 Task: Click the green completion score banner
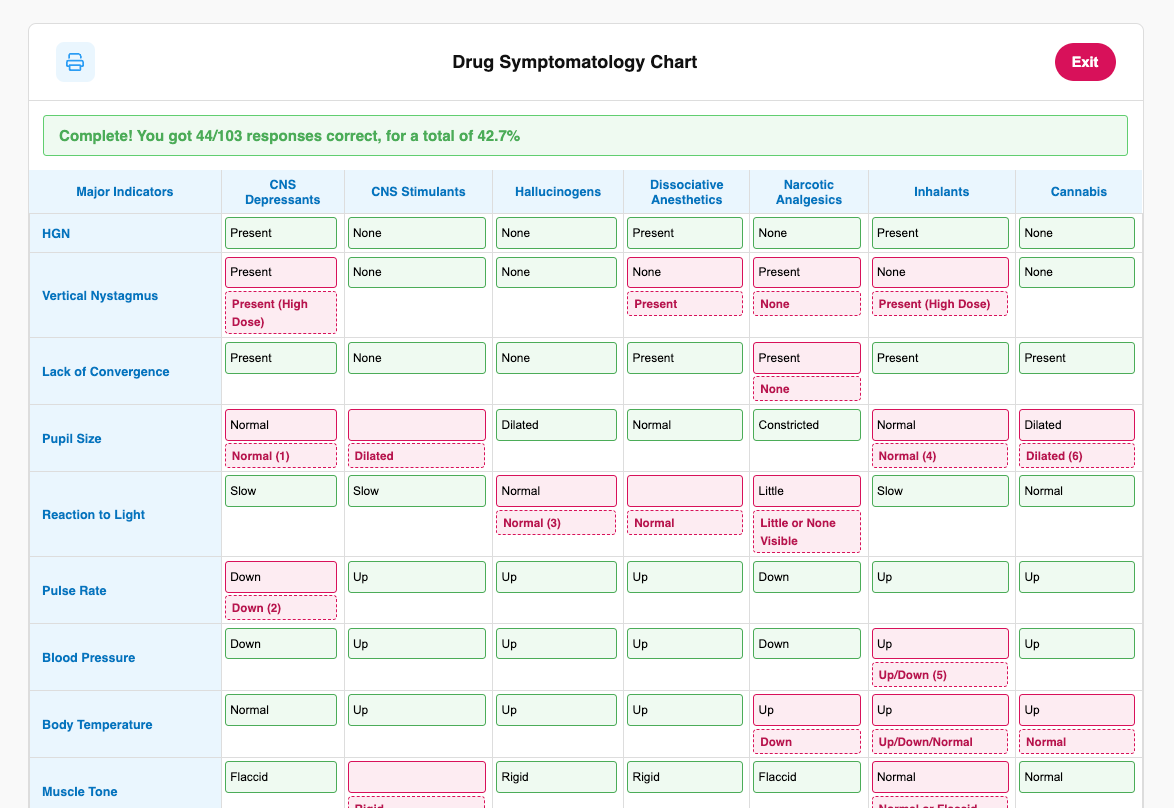(585, 134)
